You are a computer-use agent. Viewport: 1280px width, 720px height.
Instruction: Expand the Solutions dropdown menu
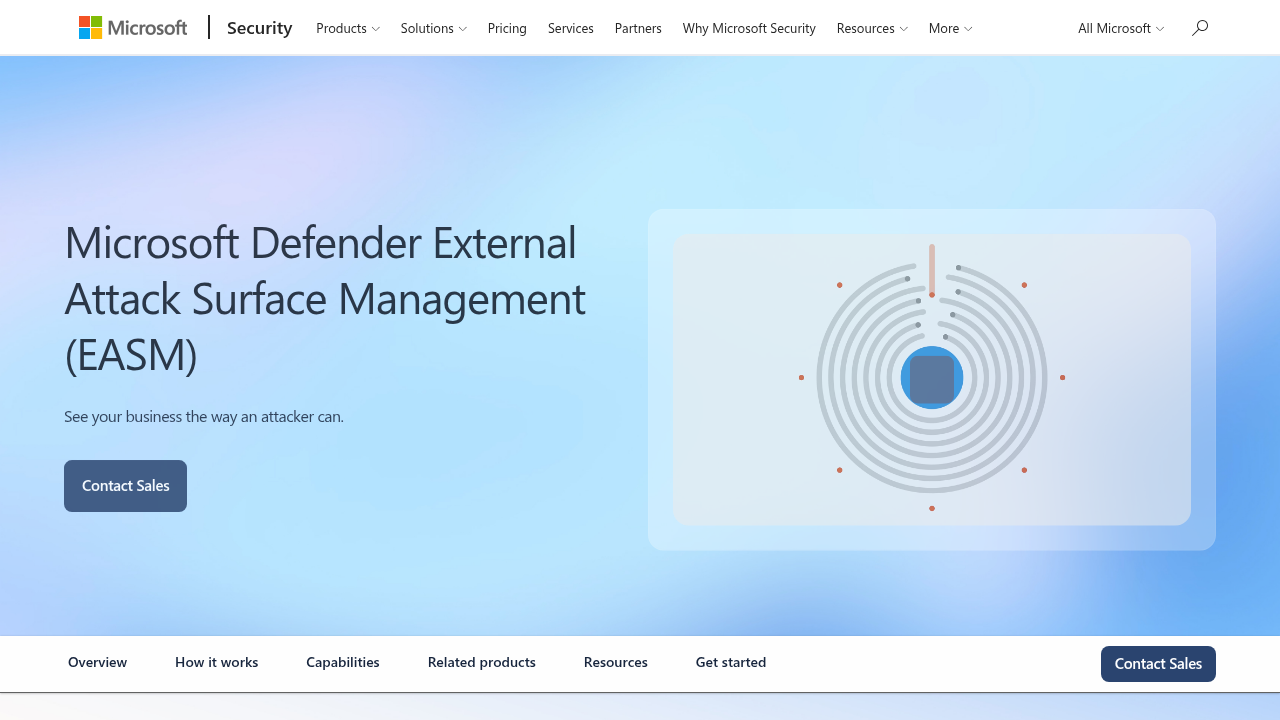tap(433, 28)
